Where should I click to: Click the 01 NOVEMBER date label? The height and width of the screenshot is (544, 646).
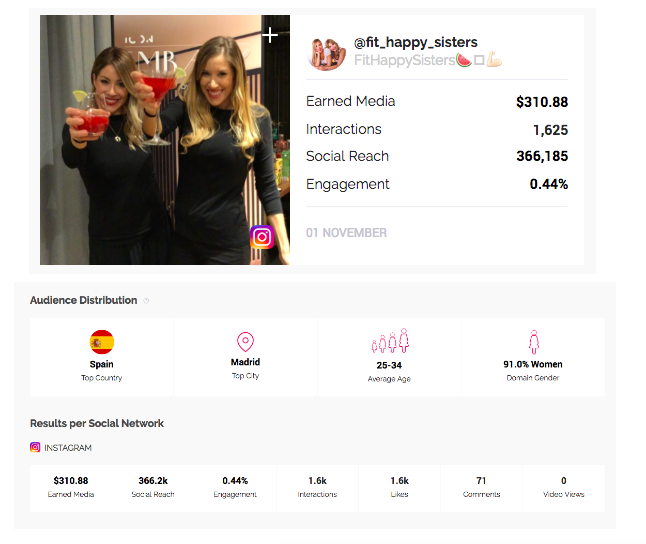[x=346, y=233]
